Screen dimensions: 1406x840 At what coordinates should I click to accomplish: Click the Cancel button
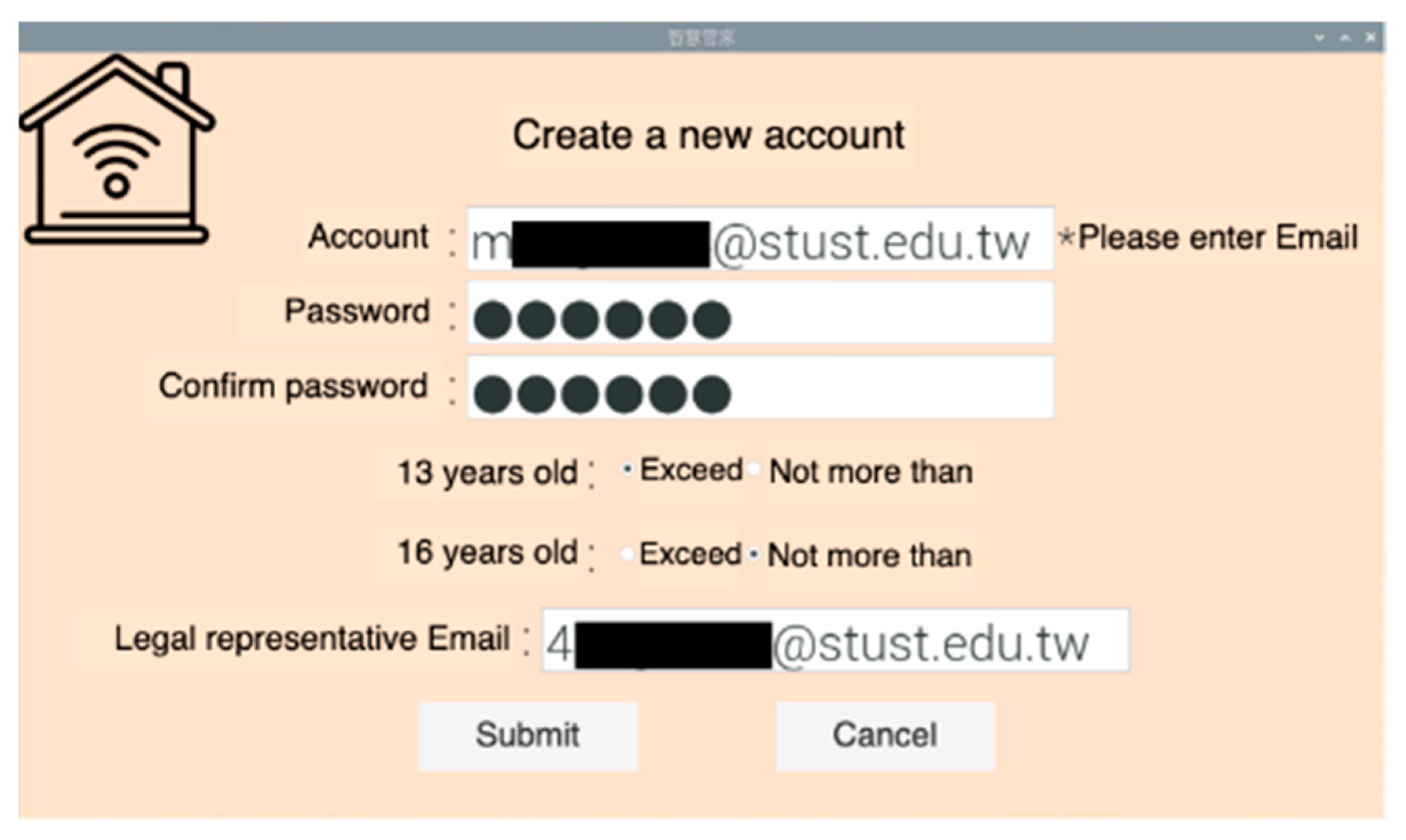coord(885,735)
